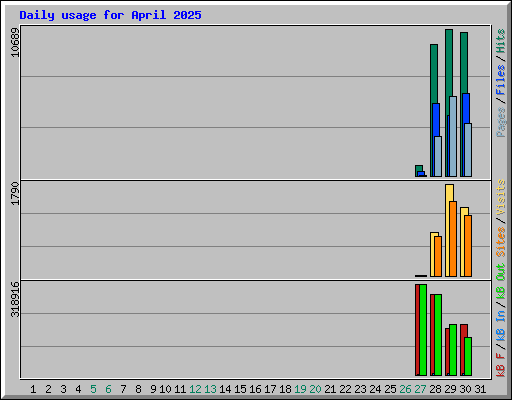The height and width of the screenshot is (400, 512).
Task: Select day 24 on the x-axis
Action: pos(375,389)
